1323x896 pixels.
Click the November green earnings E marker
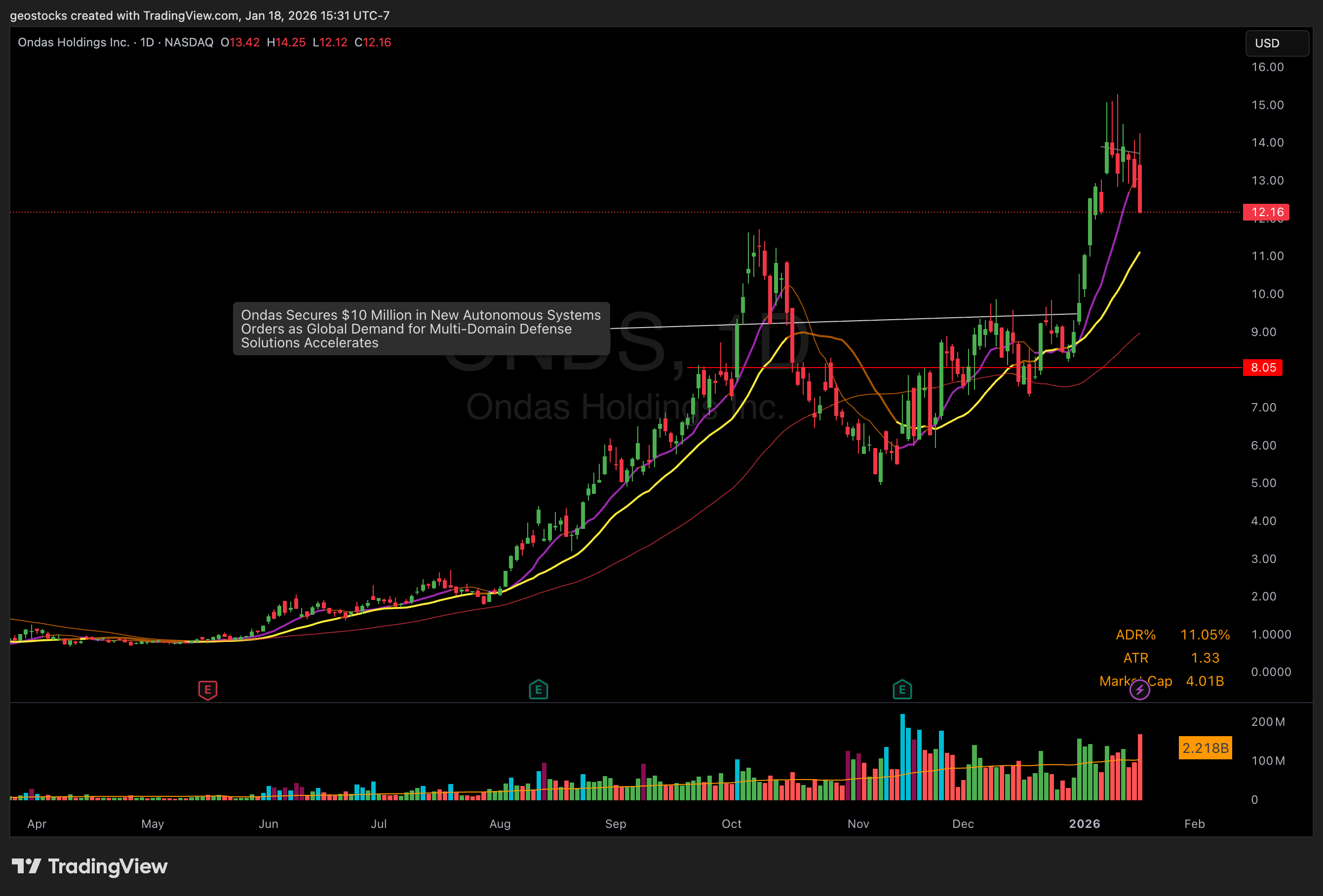coord(902,690)
